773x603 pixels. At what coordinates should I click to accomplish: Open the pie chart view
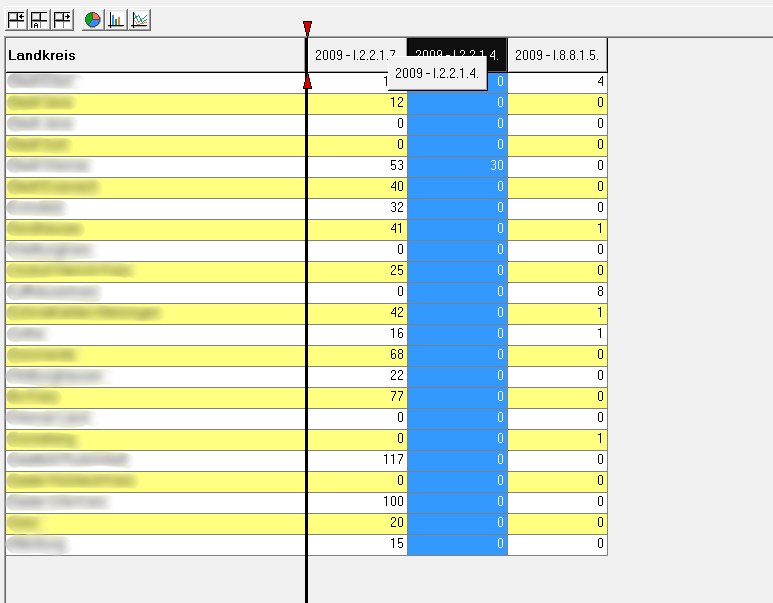[x=93, y=19]
